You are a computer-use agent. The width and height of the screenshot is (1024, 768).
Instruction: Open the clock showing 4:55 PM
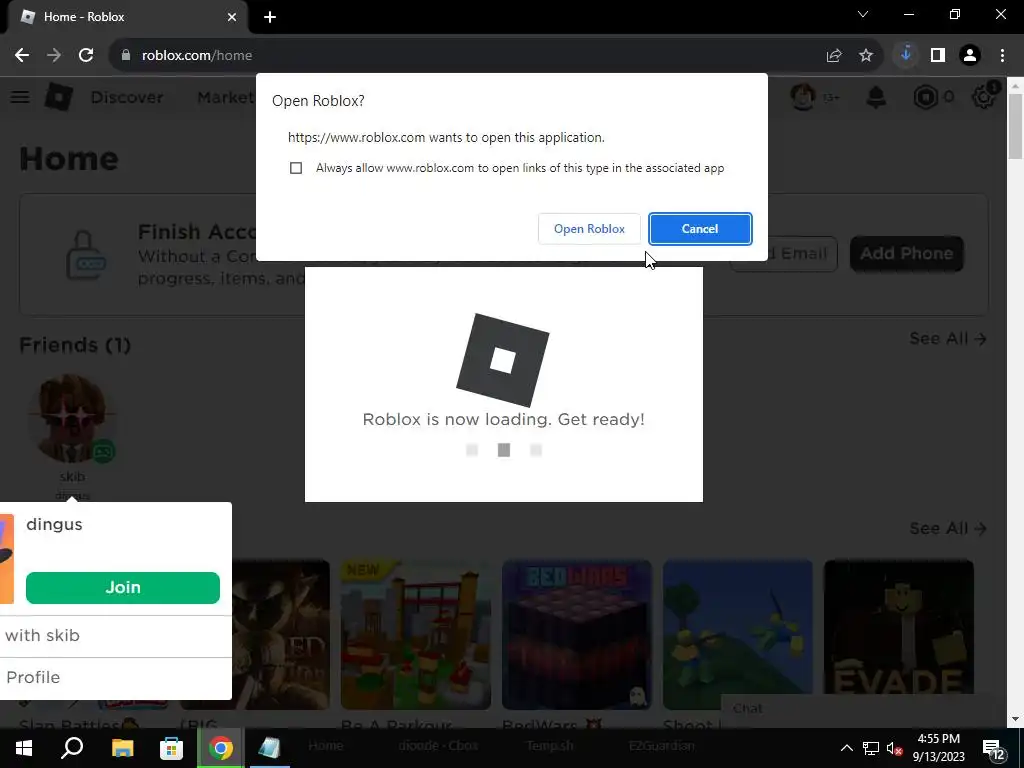938,748
